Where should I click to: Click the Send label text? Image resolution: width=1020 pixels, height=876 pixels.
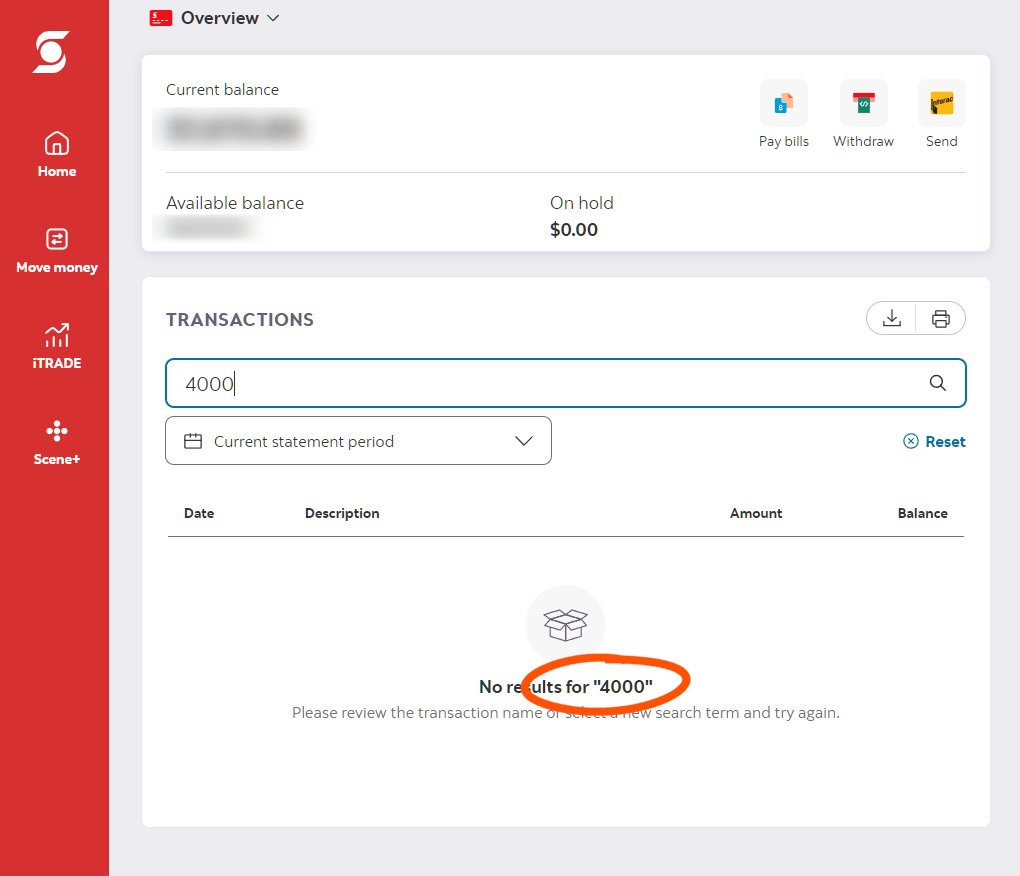(941, 141)
